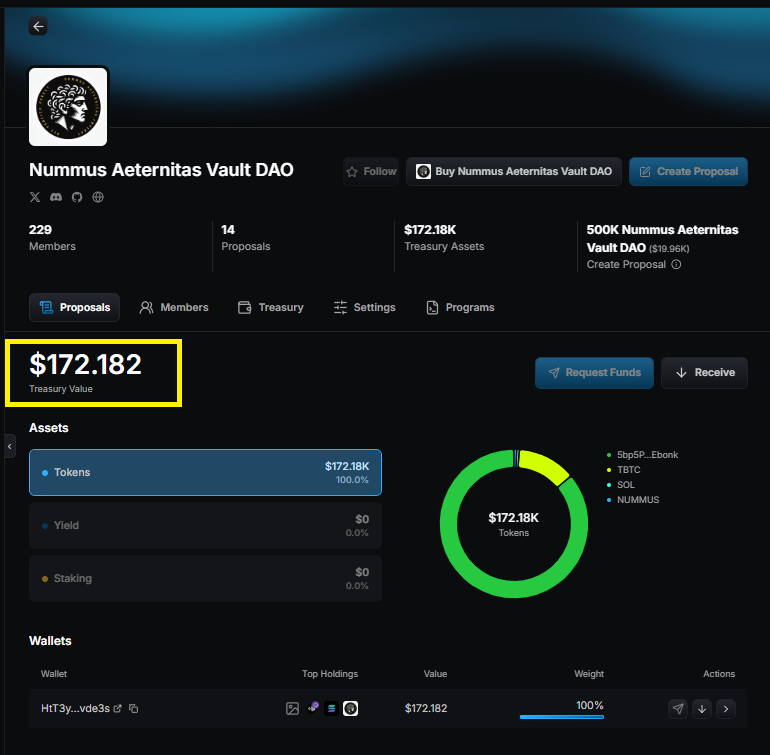Open the website globe icon
The width and height of the screenshot is (770, 755).
pos(98,197)
